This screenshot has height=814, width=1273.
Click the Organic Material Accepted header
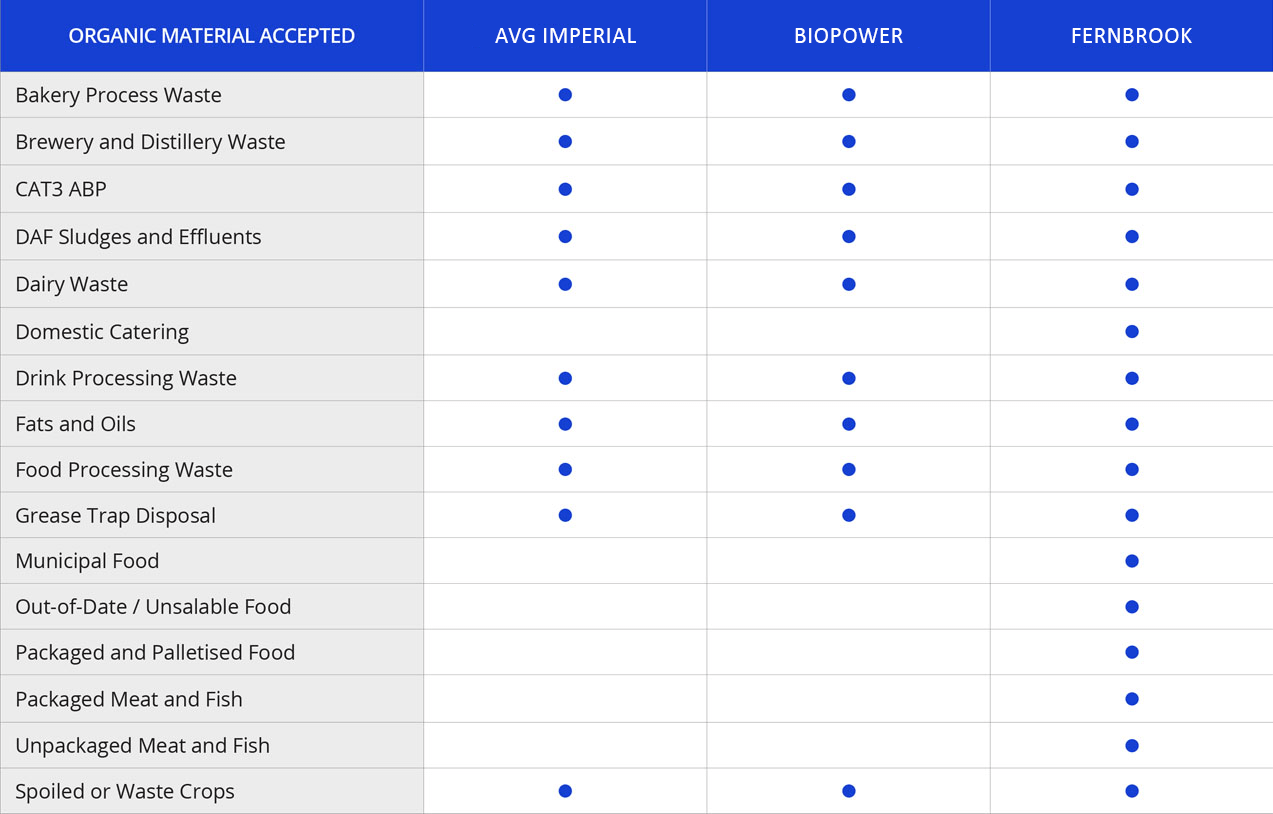click(212, 36)
